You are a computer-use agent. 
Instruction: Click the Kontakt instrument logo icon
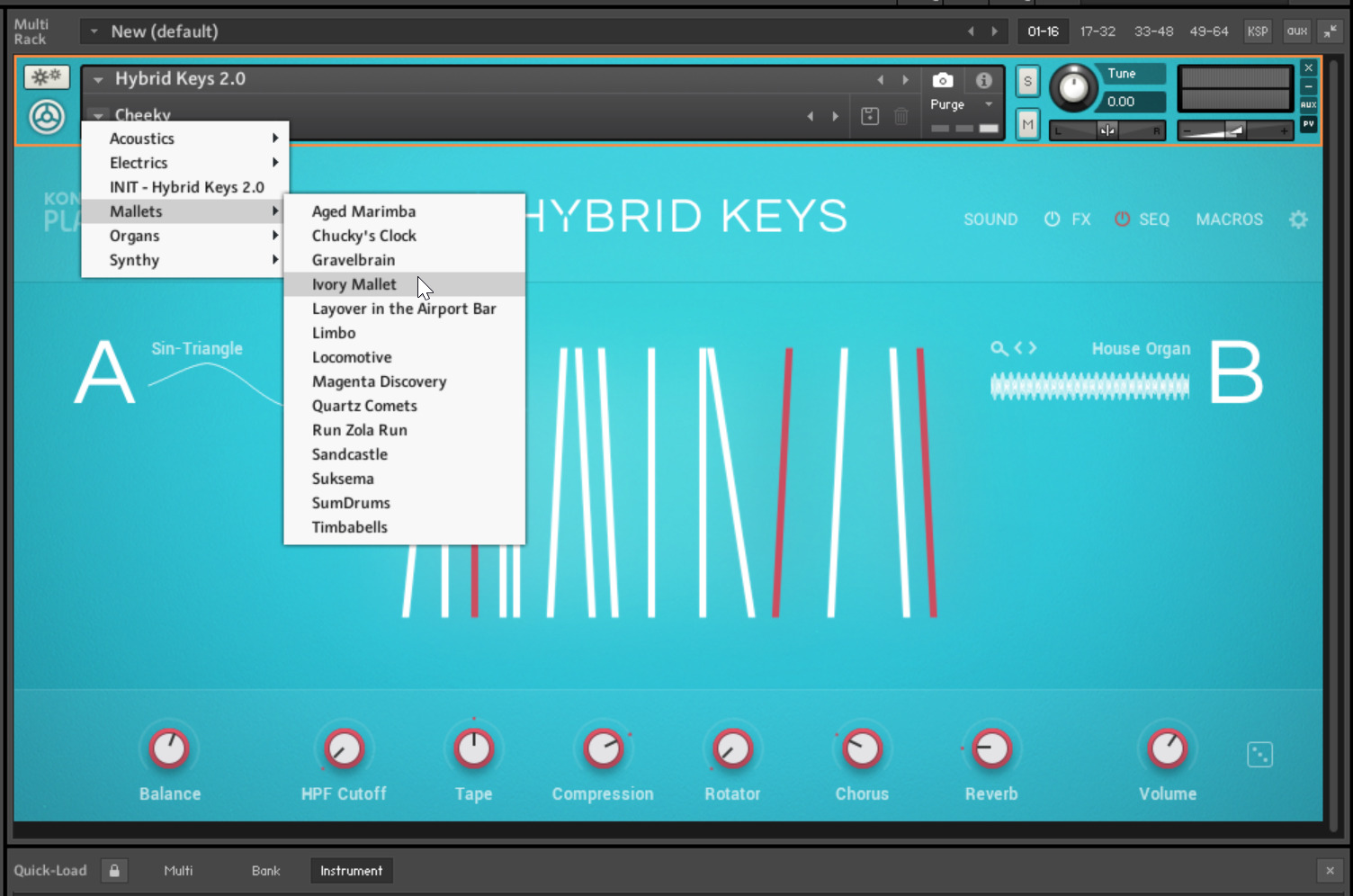[47, 117]
